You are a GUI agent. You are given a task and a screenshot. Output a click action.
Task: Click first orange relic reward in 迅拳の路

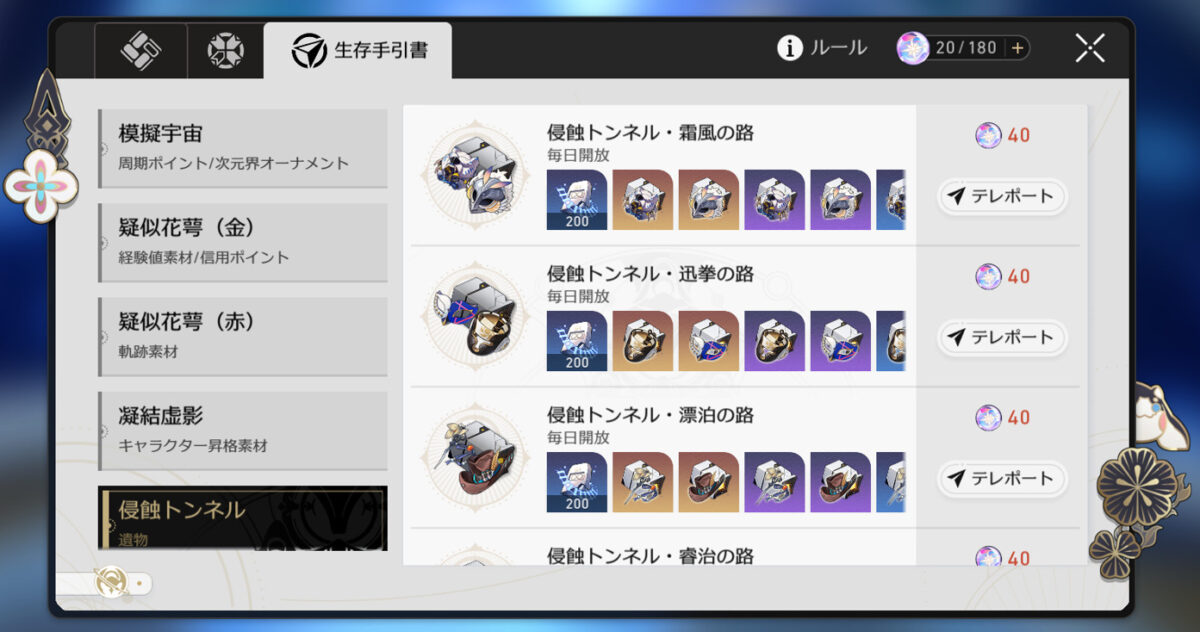coord(643,341)
